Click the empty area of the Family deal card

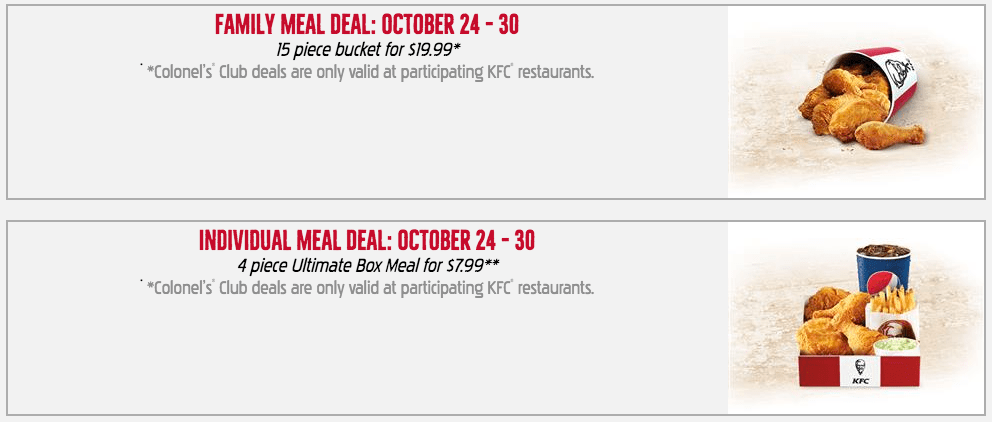click(367, 142)
